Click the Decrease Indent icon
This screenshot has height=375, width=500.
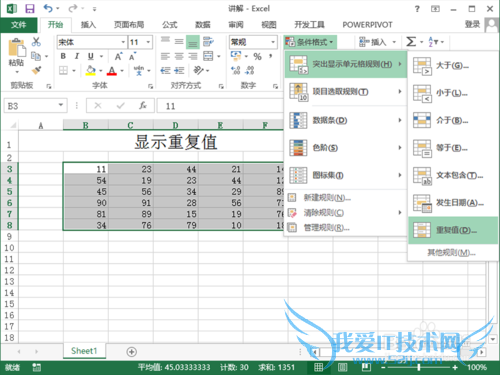pos(165,70)
